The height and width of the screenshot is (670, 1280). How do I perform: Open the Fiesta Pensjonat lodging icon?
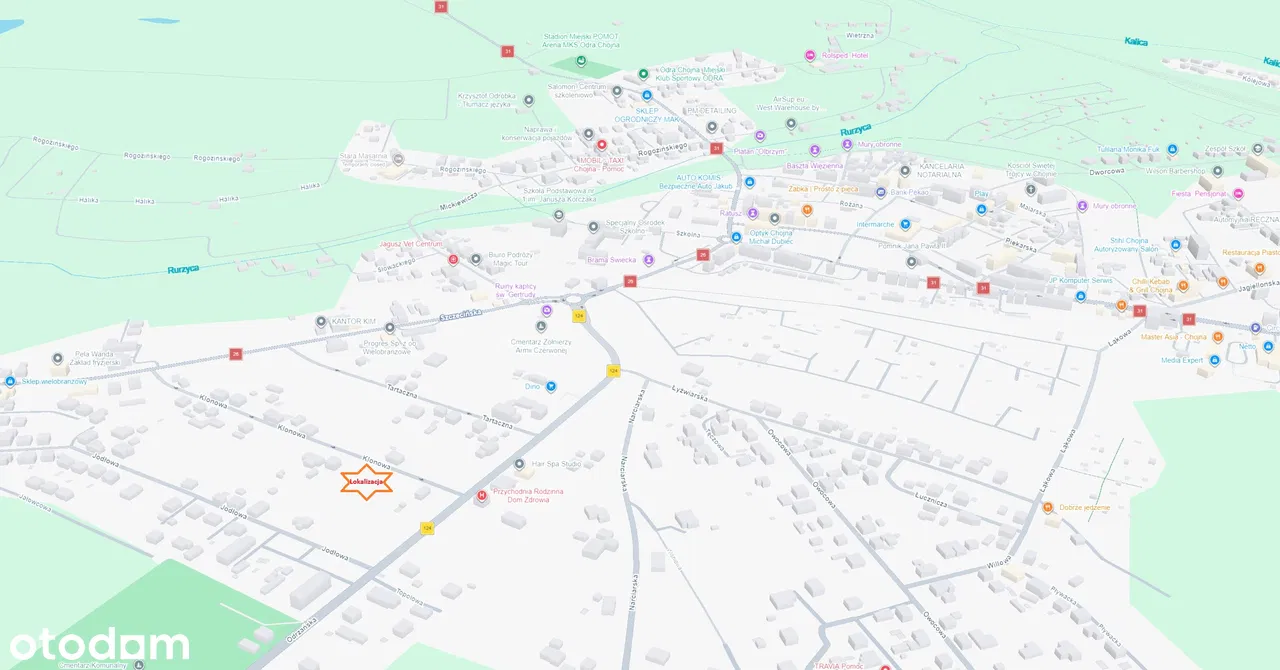click(x=1238, y=193)
